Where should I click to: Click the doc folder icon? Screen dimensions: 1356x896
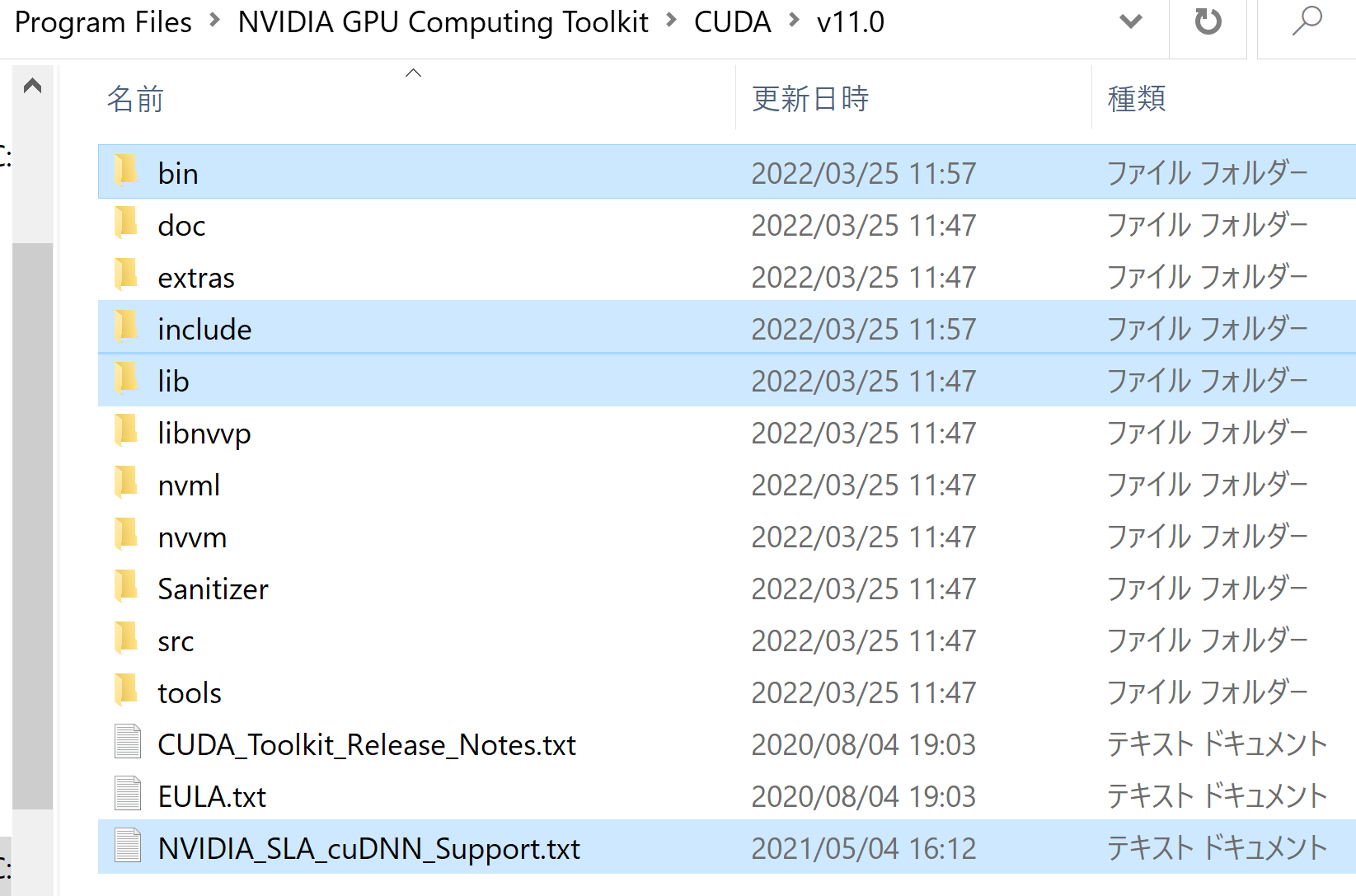pyautogui.click(x=126, y=223)
